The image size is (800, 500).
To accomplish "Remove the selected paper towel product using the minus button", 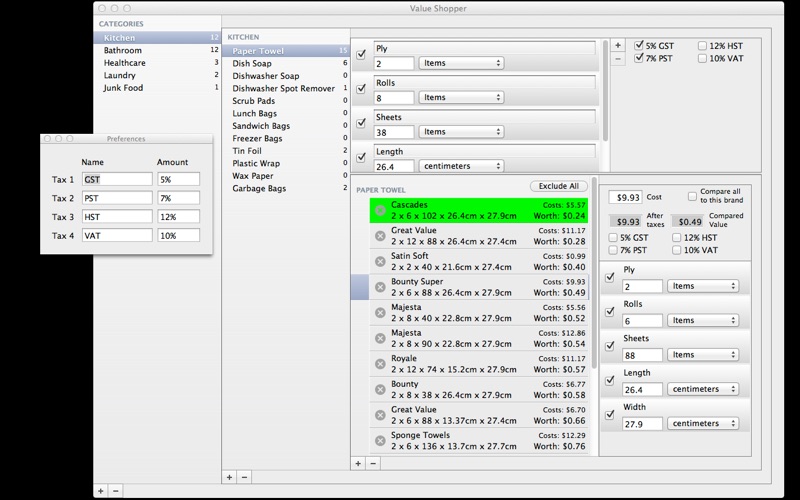I will tap(373, 463).
